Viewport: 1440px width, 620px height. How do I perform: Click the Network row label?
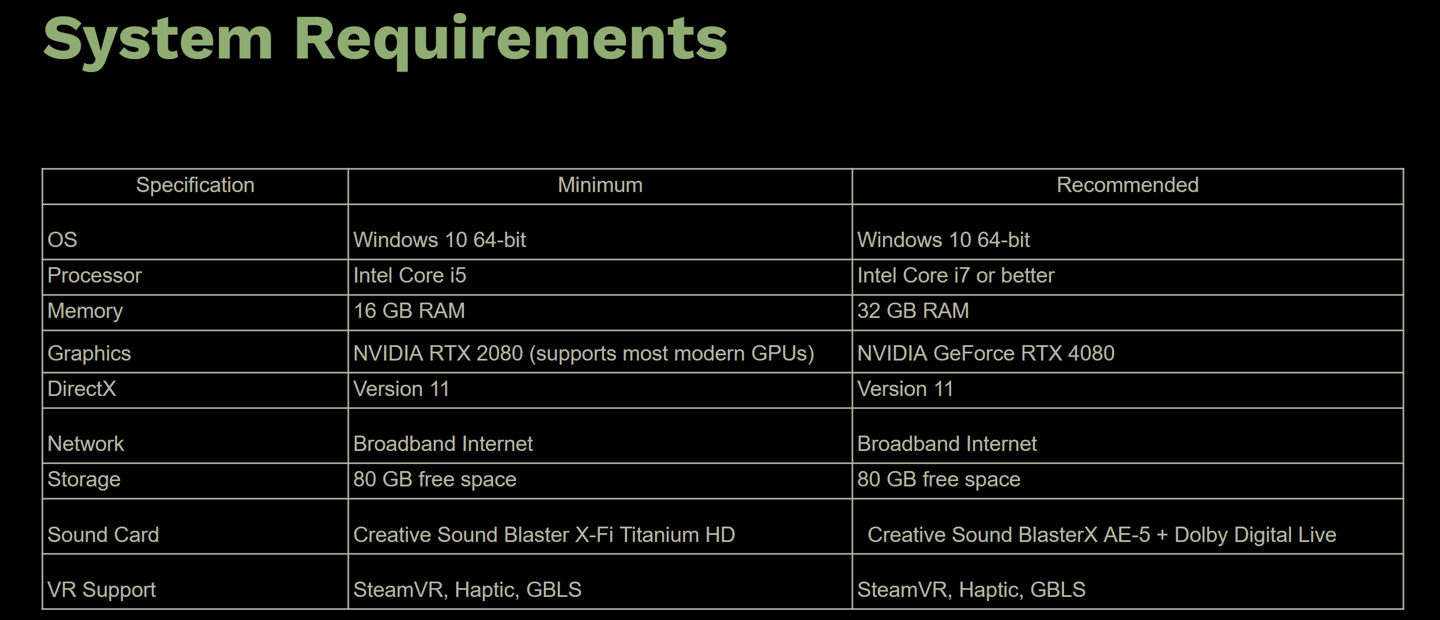(86, 443)
